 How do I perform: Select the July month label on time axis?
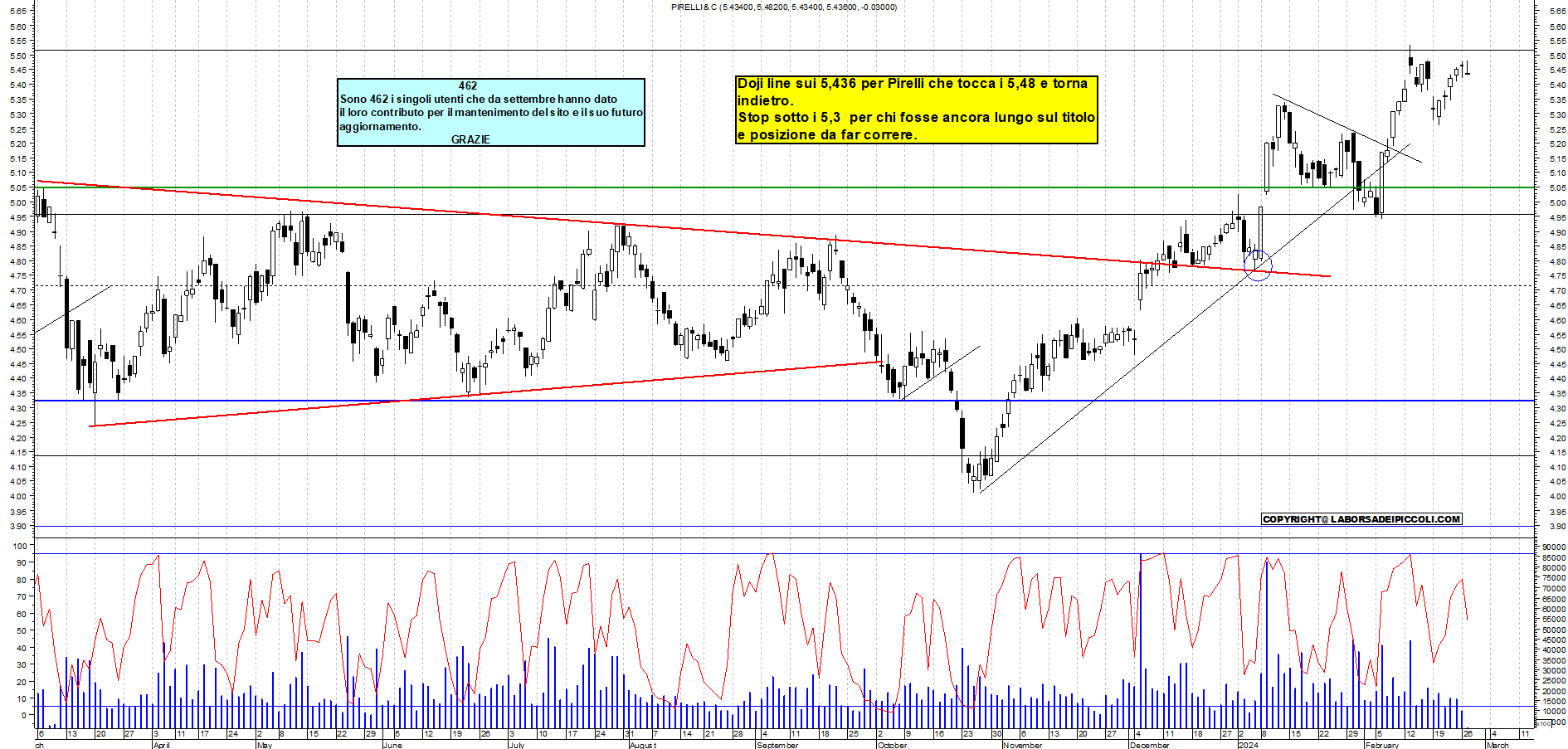(x=517, y=745)
